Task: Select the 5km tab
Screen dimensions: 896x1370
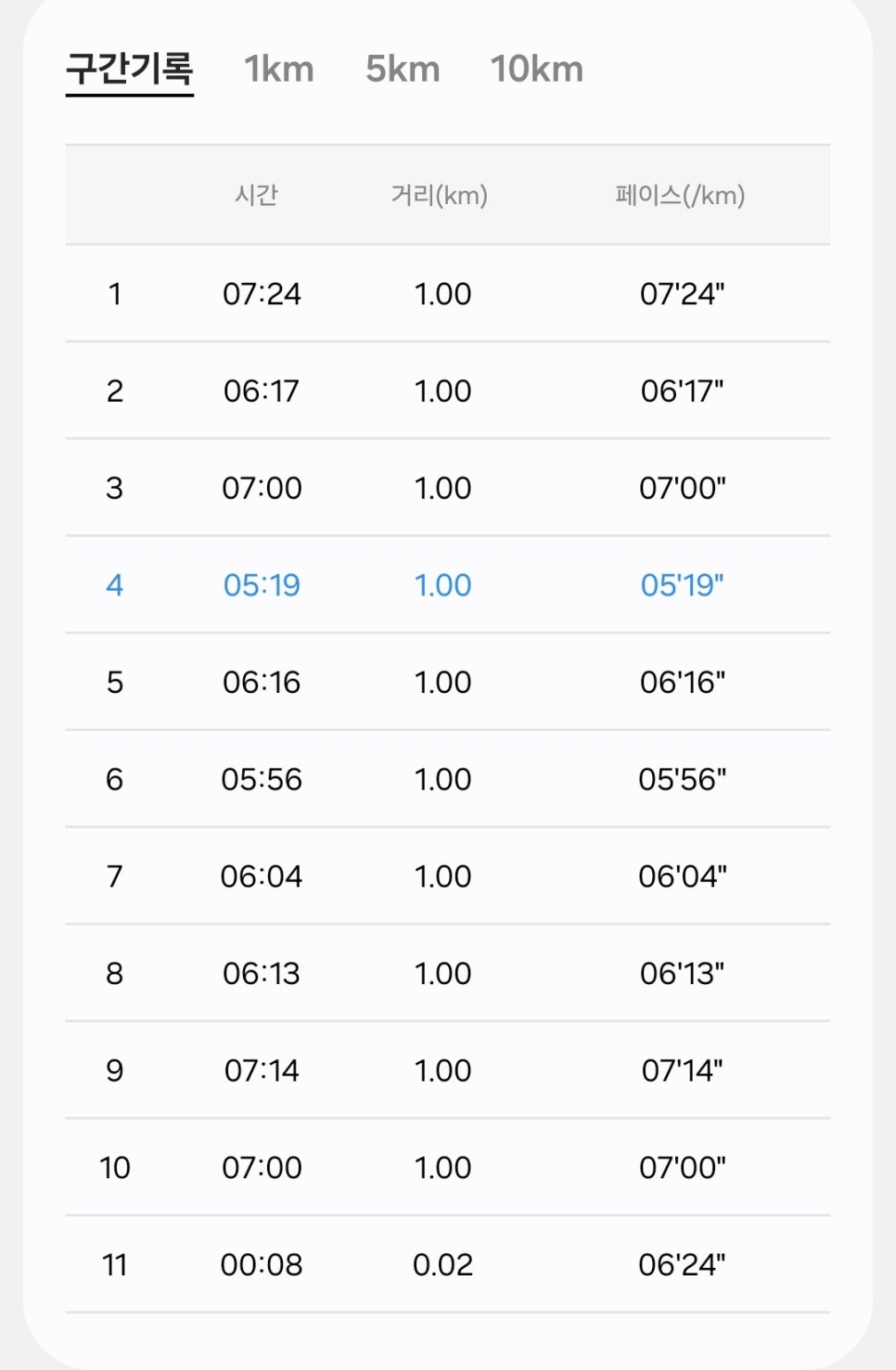Action: pos(403,70)
